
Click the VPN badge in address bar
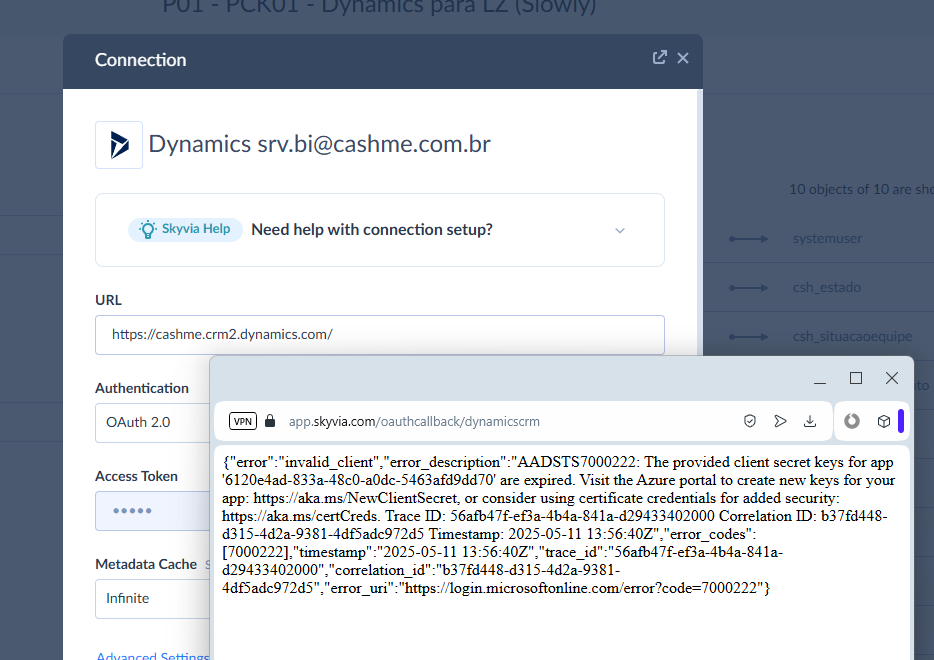pyautogui.click(x=243, y=421)
